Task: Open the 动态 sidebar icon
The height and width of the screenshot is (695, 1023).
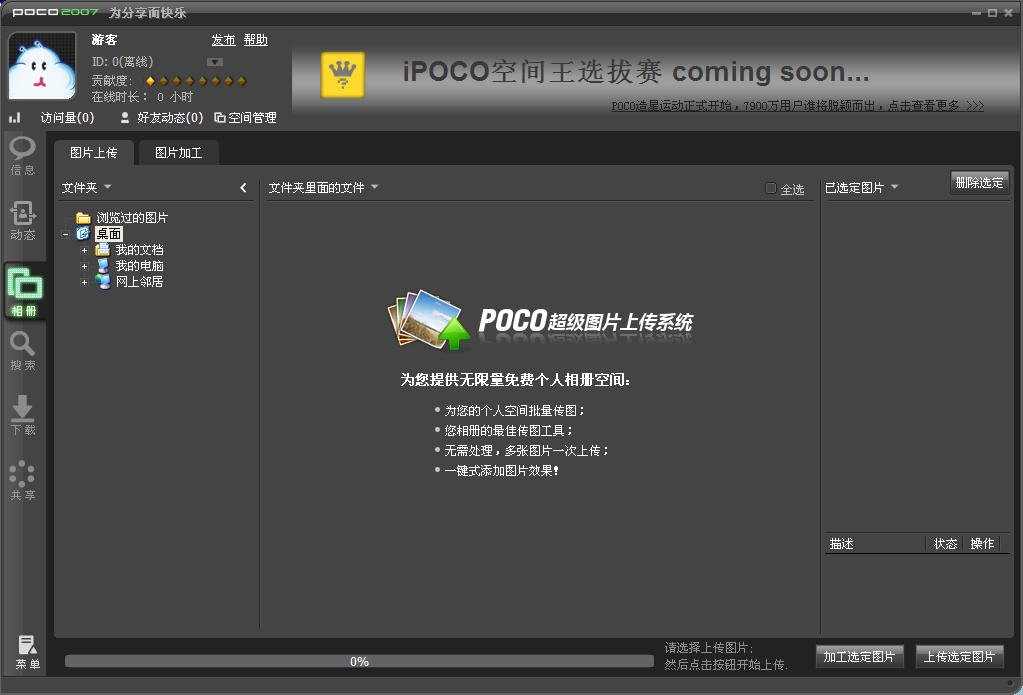Action: (23, 220)
